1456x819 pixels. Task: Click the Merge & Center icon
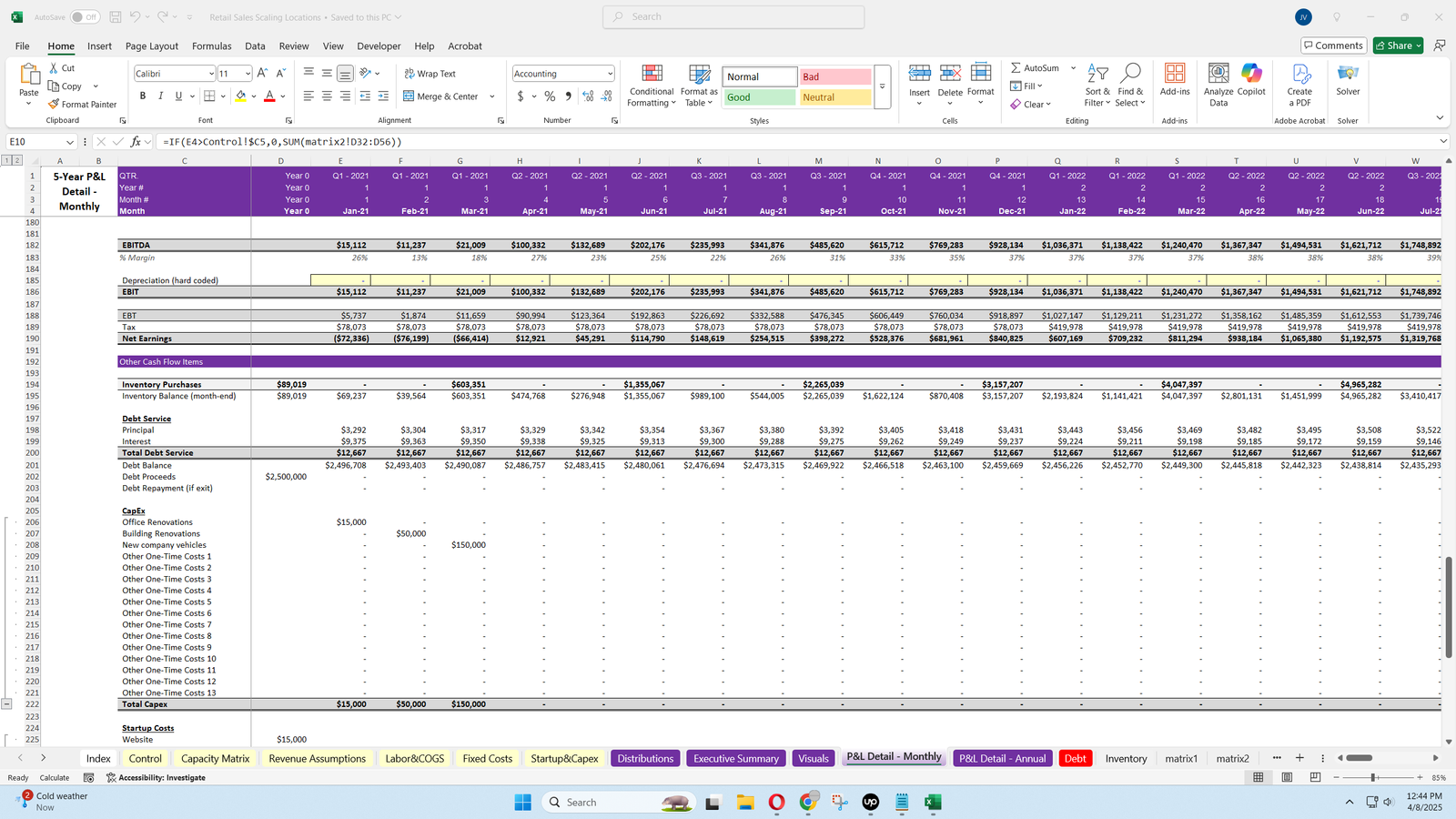409,96
